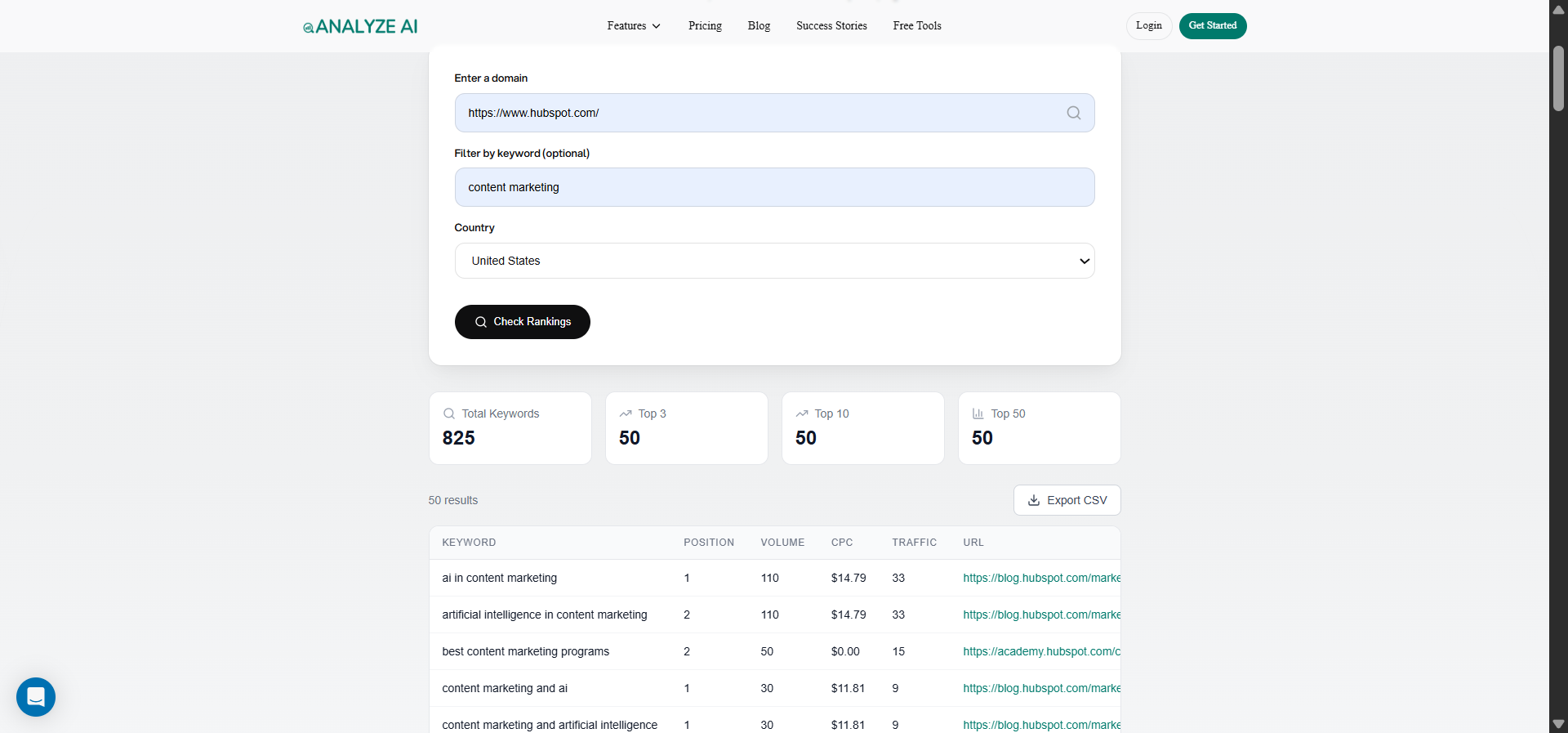Screen dimensions: 1568x733
Task: Click the POSITION column header
Action: point(709,543)
